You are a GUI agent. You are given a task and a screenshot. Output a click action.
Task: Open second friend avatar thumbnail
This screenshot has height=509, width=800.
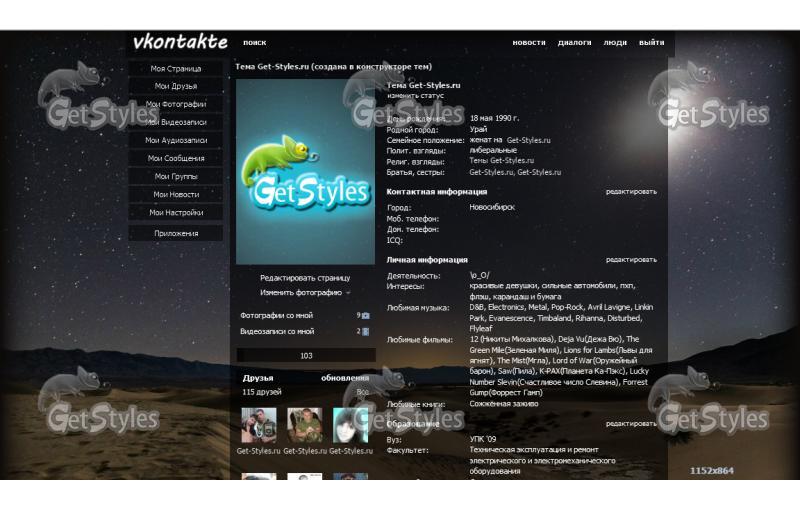coord(305,425)
